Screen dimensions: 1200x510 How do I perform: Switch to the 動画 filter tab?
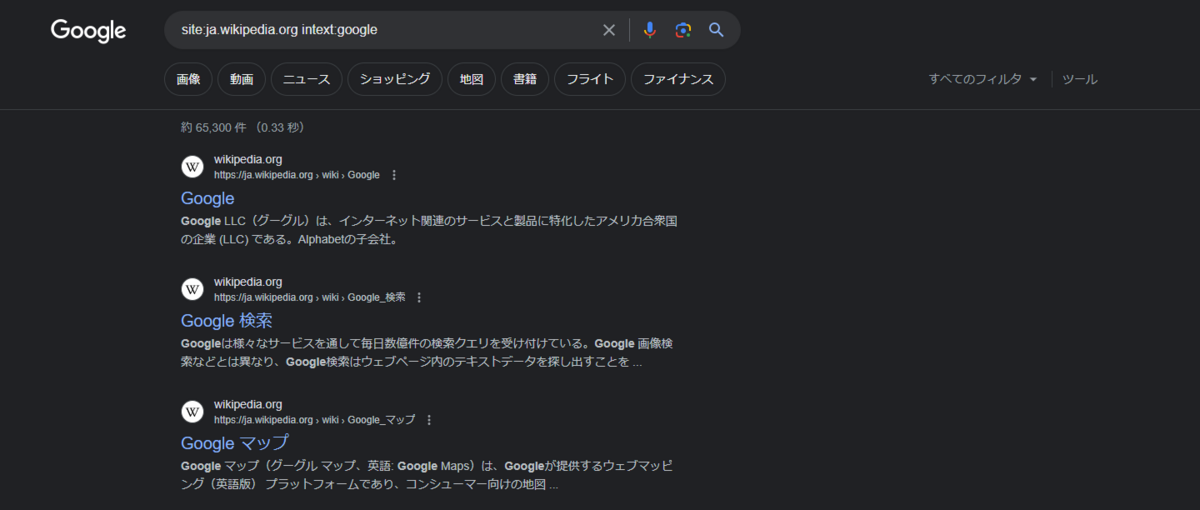click(x=241, y=79)
